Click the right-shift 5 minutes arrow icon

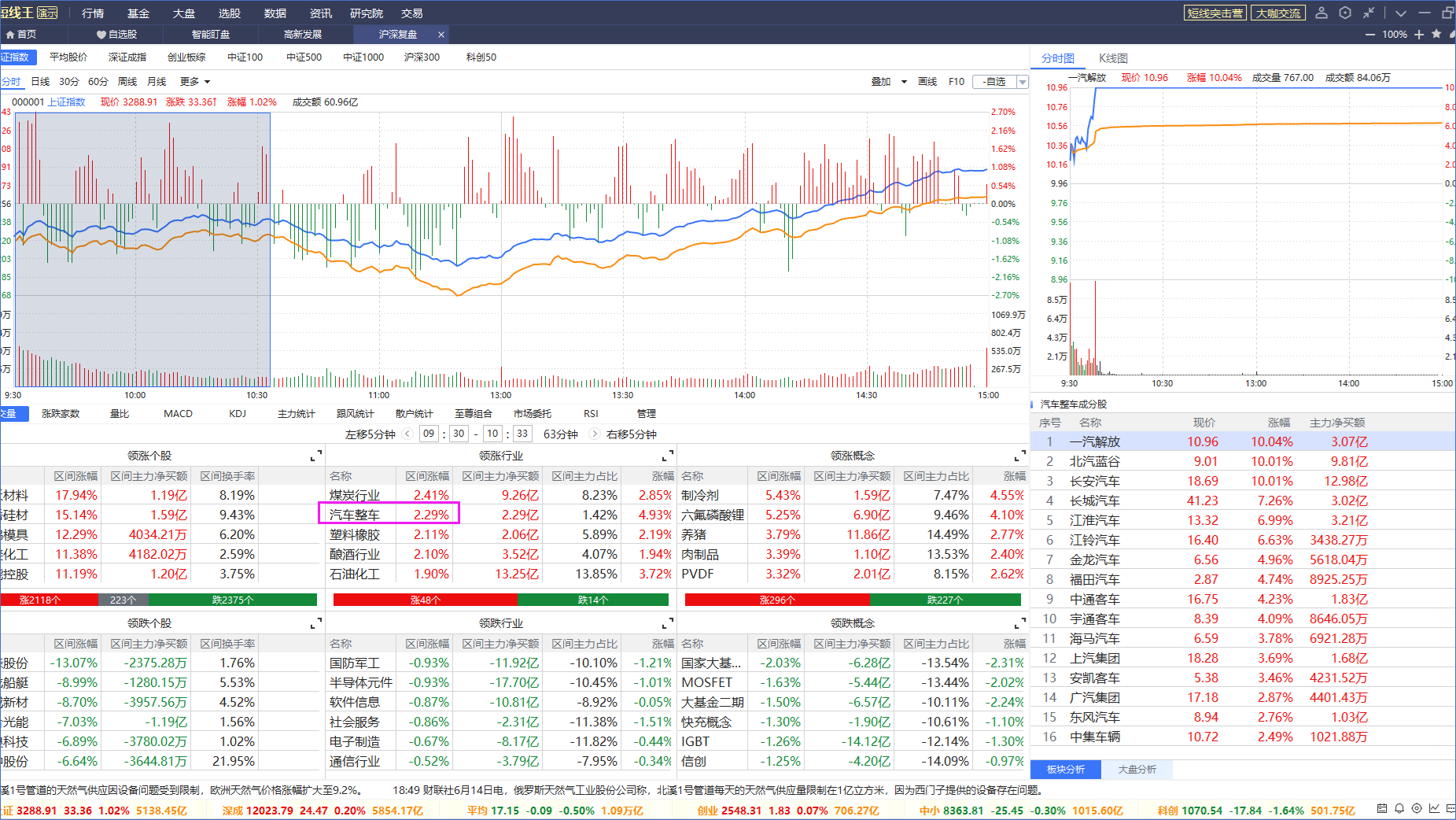tap(595, 434)
